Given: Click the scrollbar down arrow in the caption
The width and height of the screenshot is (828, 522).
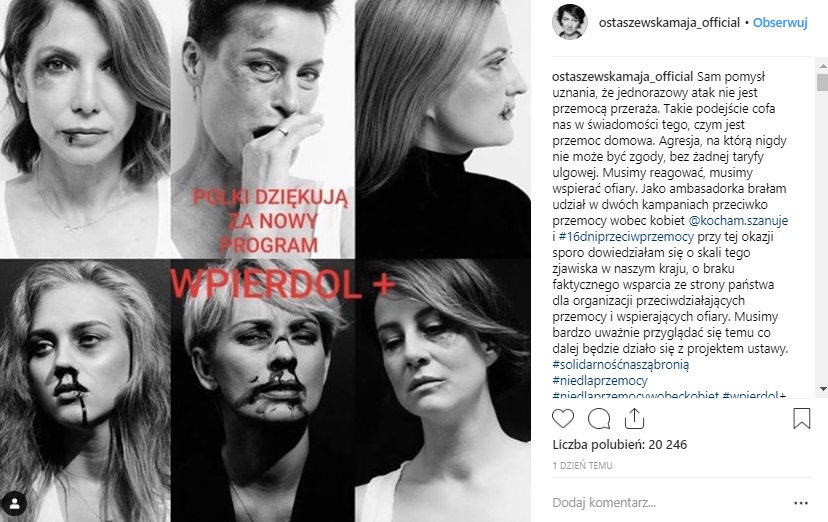Looking at the screenshot, I should (x=822, y=389).
